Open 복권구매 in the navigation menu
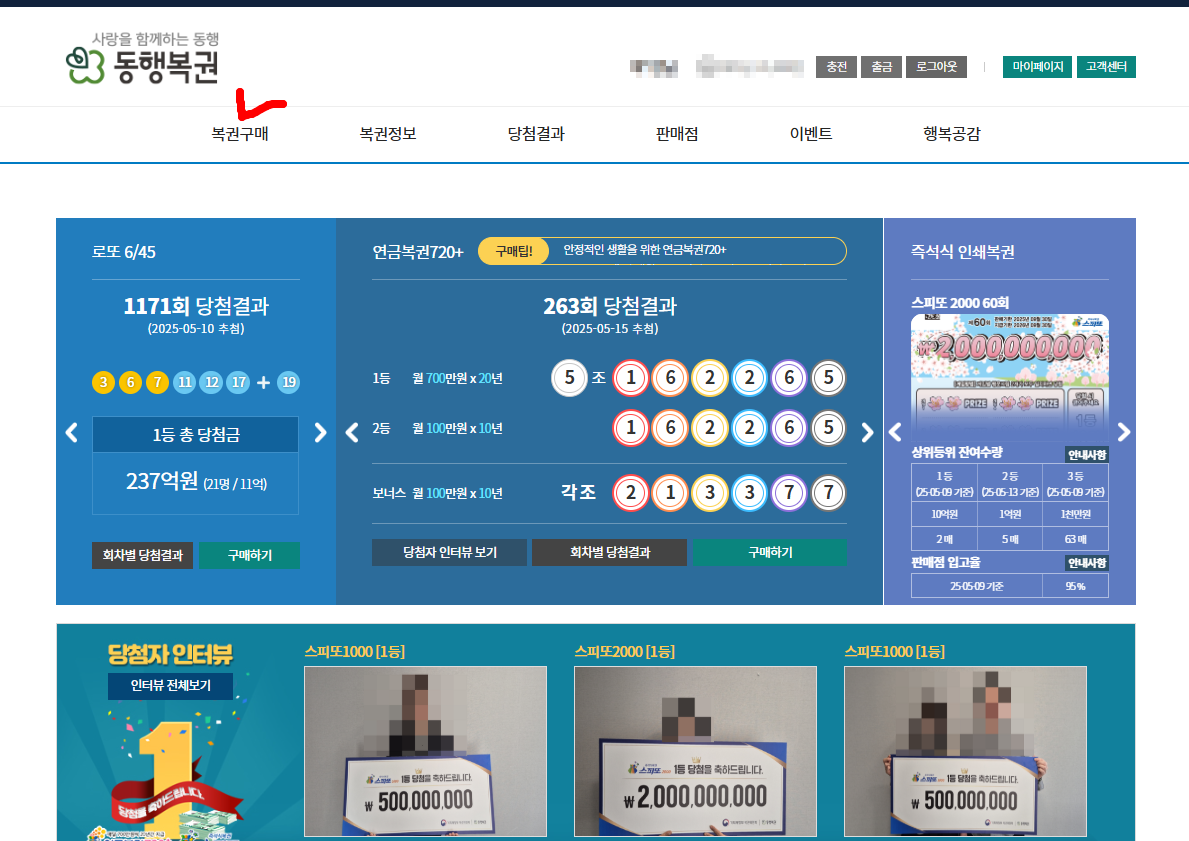Image resolution: width=1189 pixels, height=841 pixels. click(x=239, y=133)
